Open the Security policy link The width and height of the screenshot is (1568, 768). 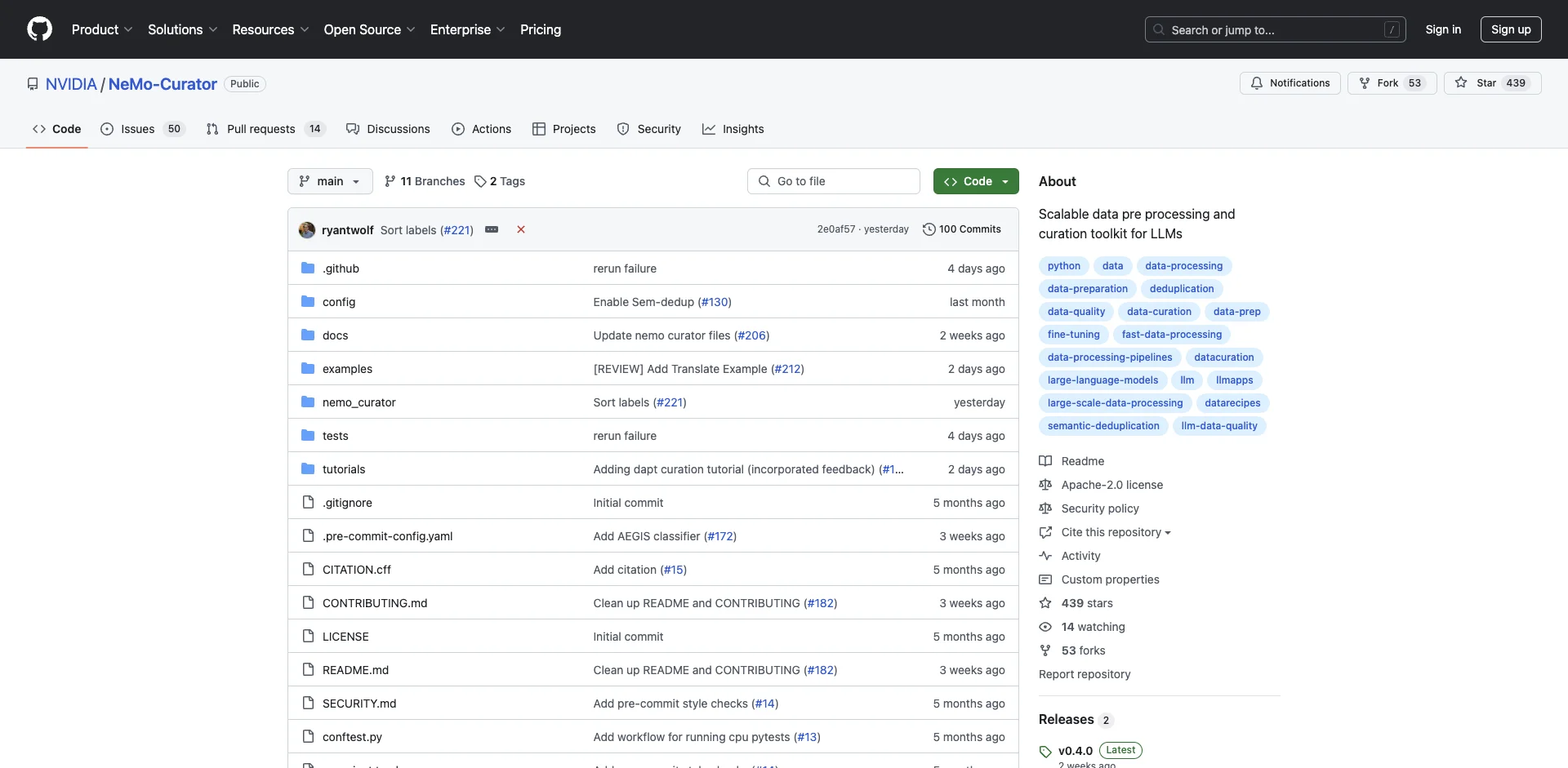1100,508
